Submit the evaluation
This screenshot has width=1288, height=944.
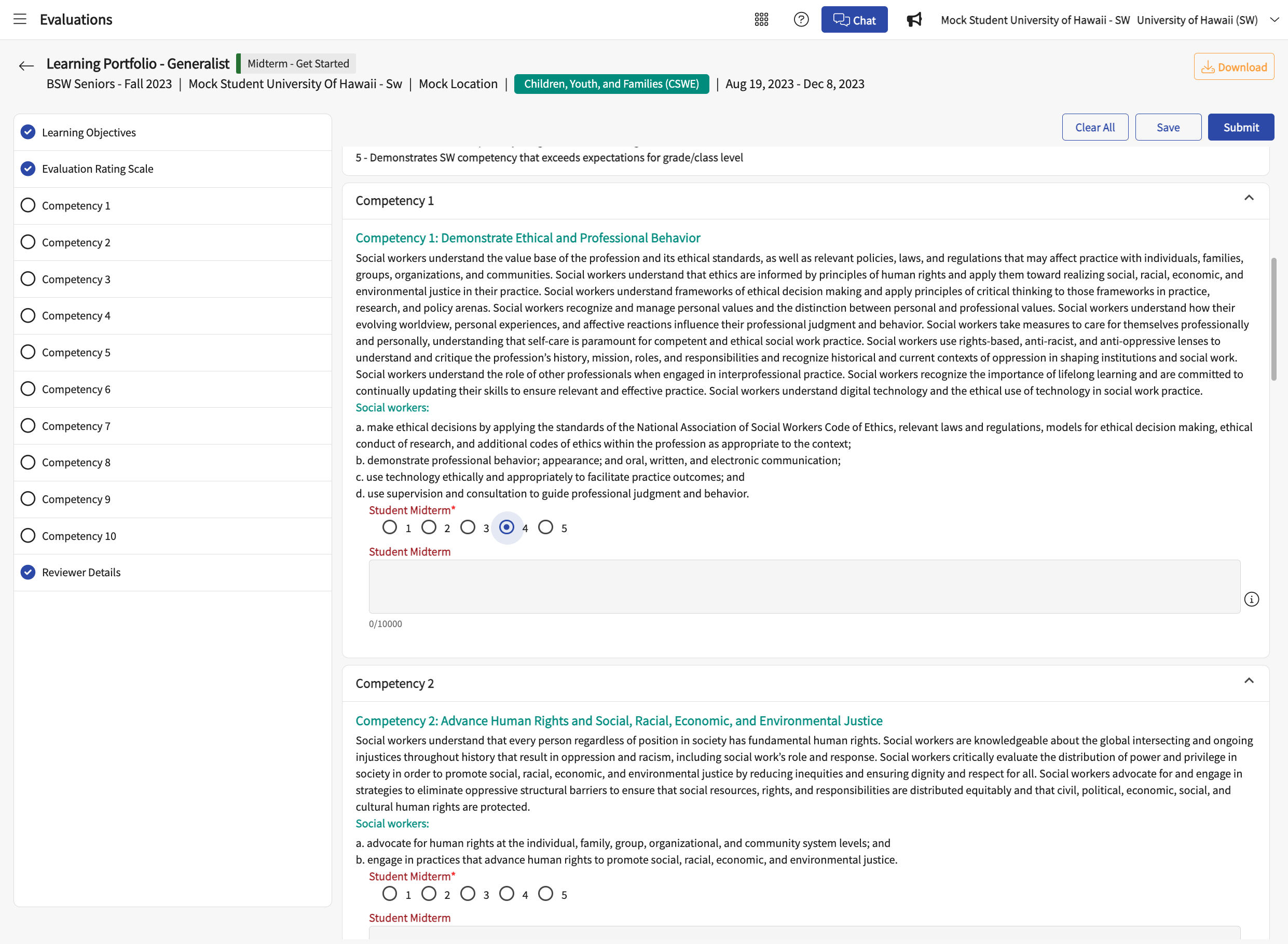click(1241, 127)
